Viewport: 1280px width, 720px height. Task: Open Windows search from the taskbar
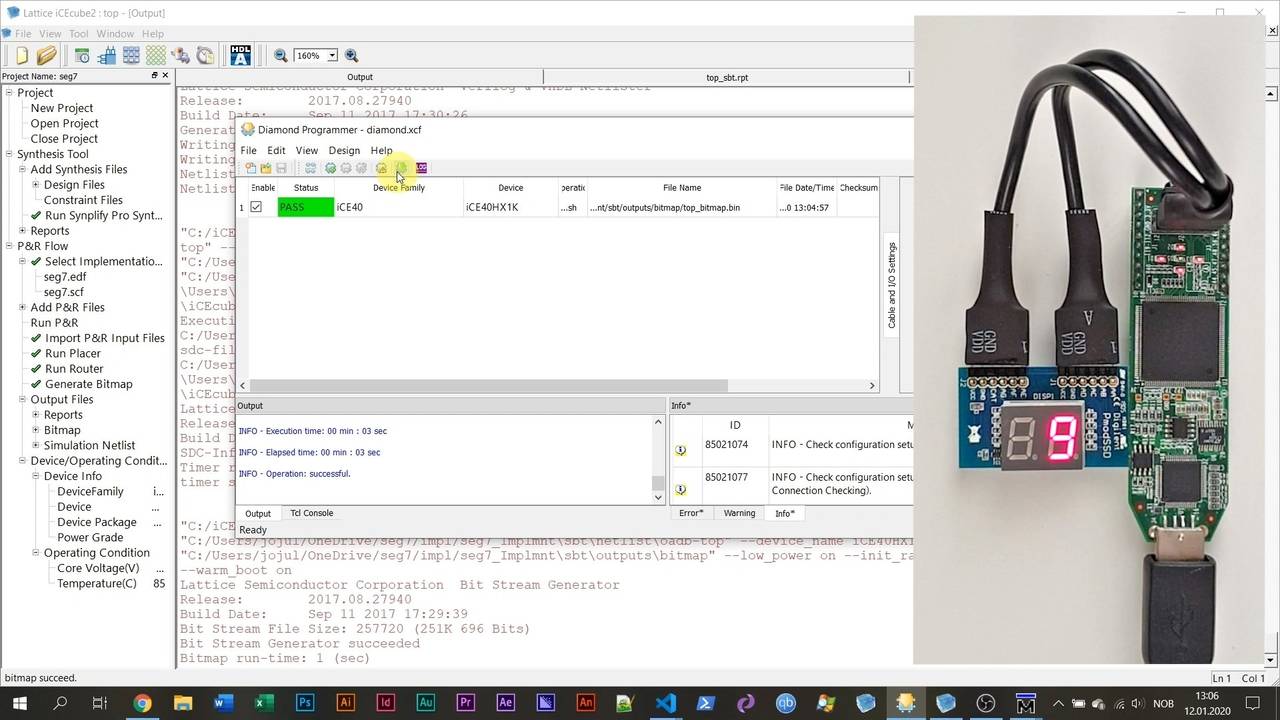point(60,703)
